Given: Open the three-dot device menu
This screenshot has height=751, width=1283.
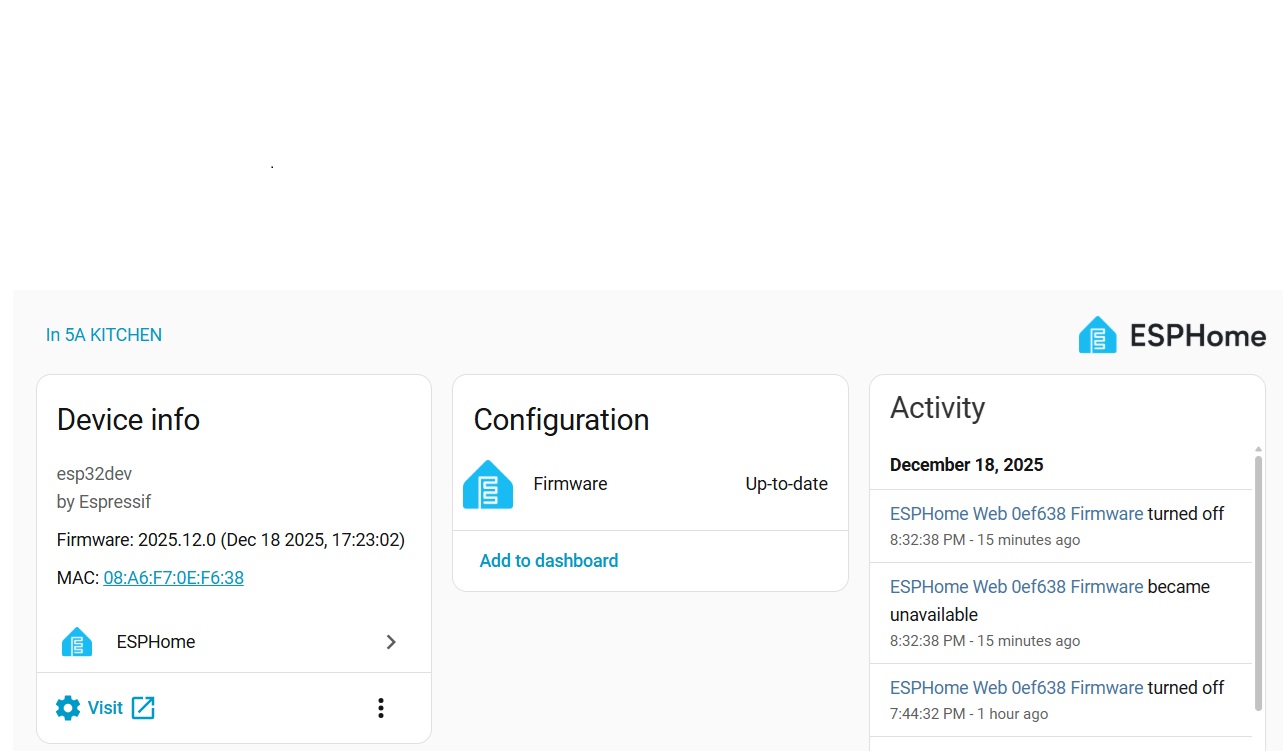Looking at the screenshot, I should tap(381, 708).
